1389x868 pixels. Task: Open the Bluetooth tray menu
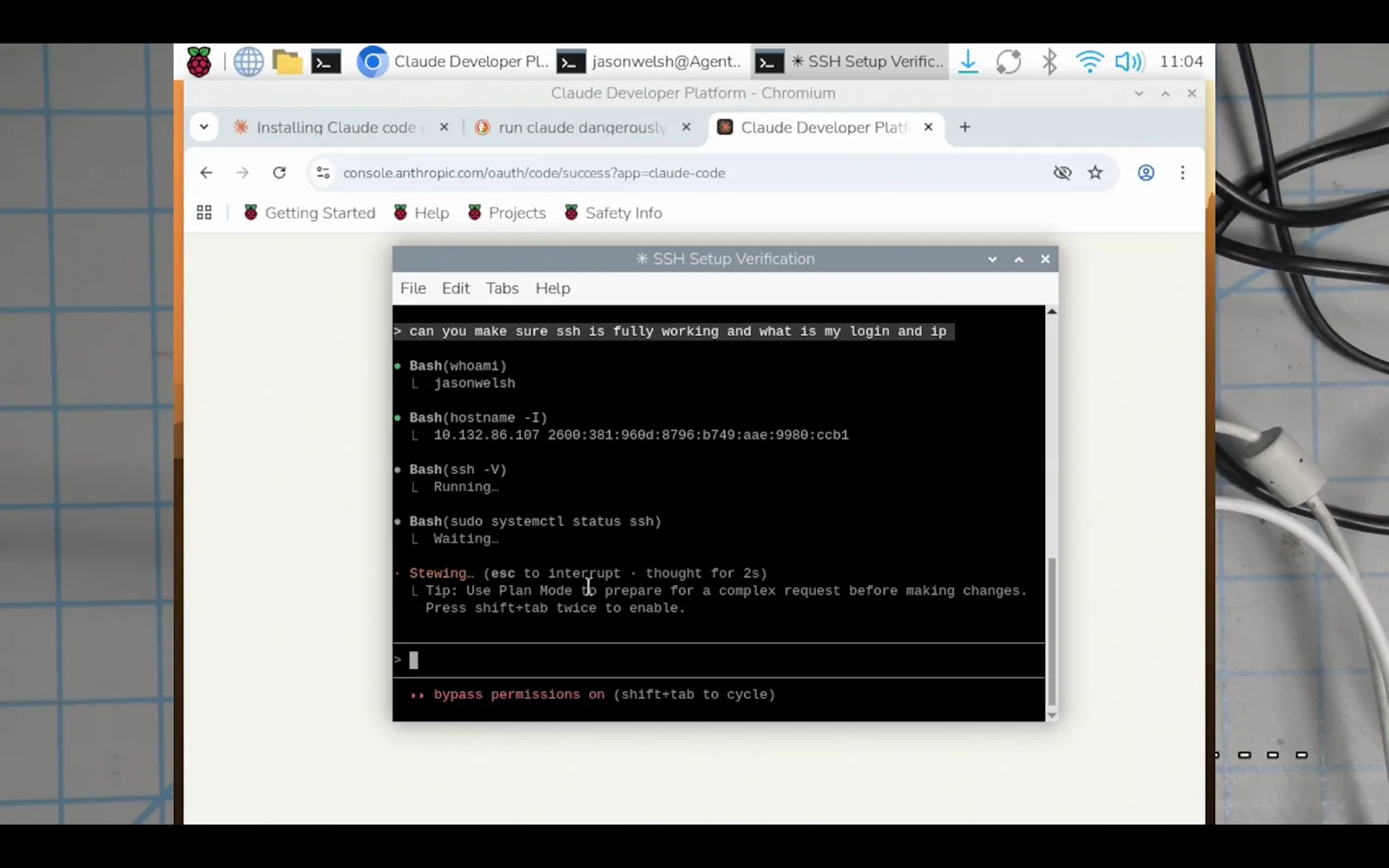click(x=1050, y=62)
